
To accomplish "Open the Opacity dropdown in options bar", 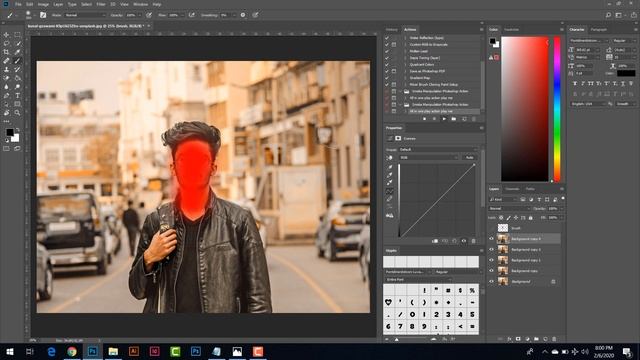I will coord(139,15).
